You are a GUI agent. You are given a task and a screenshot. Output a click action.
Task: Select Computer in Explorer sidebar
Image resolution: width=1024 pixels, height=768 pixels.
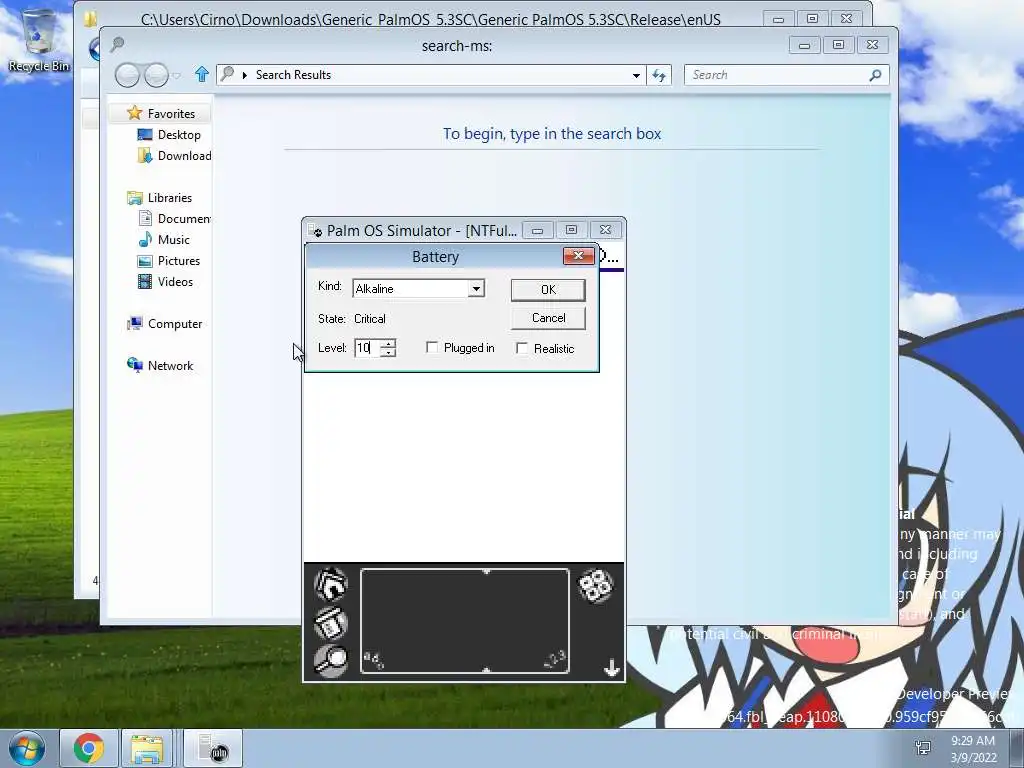175,324
